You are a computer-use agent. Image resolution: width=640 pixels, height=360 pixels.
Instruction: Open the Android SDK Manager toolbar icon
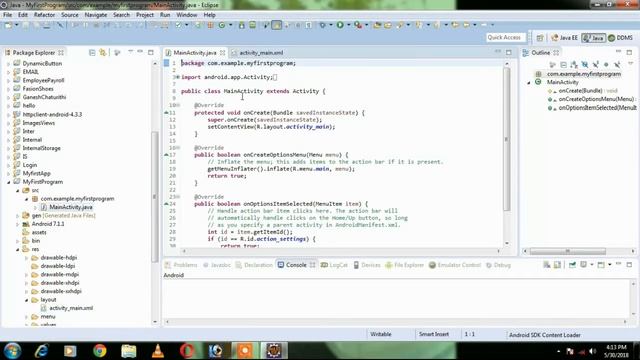[x=242, y=25]
